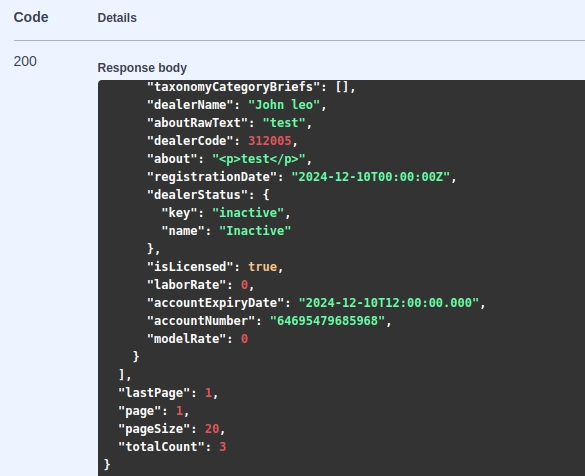Click the "John leo" dealerName value
This screenshot has width=585, height=476.
284,105
